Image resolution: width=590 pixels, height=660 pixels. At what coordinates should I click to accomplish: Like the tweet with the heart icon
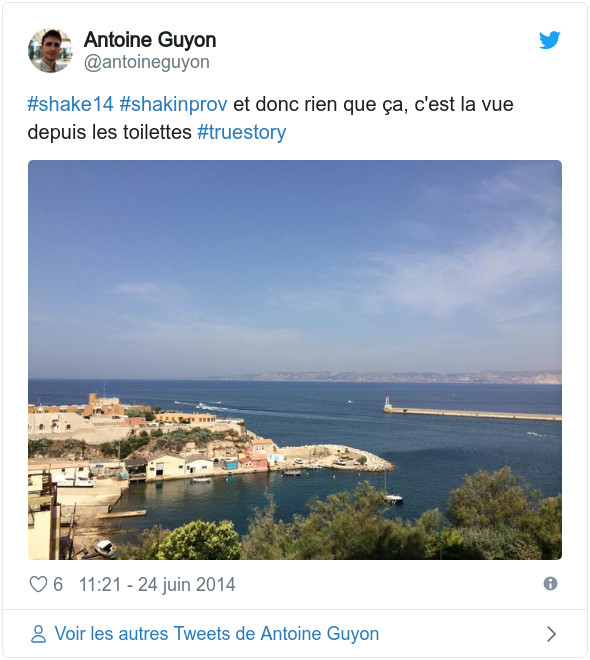[x=38, y=585]
